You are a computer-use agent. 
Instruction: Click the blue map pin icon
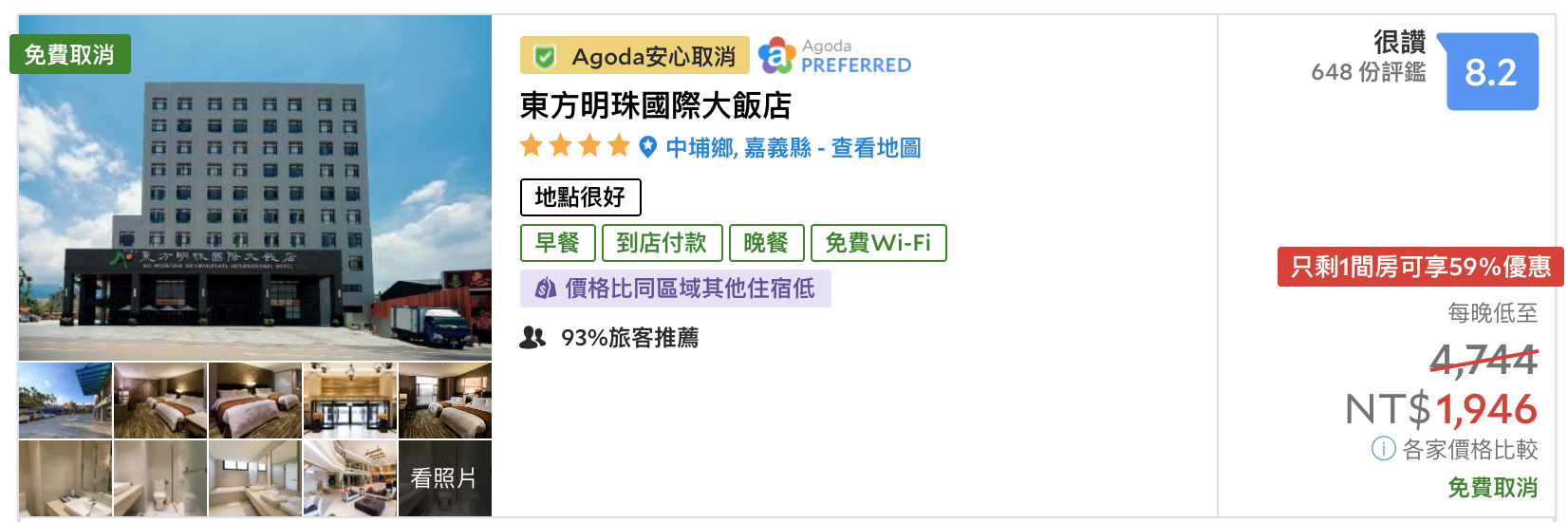(648, 146)
